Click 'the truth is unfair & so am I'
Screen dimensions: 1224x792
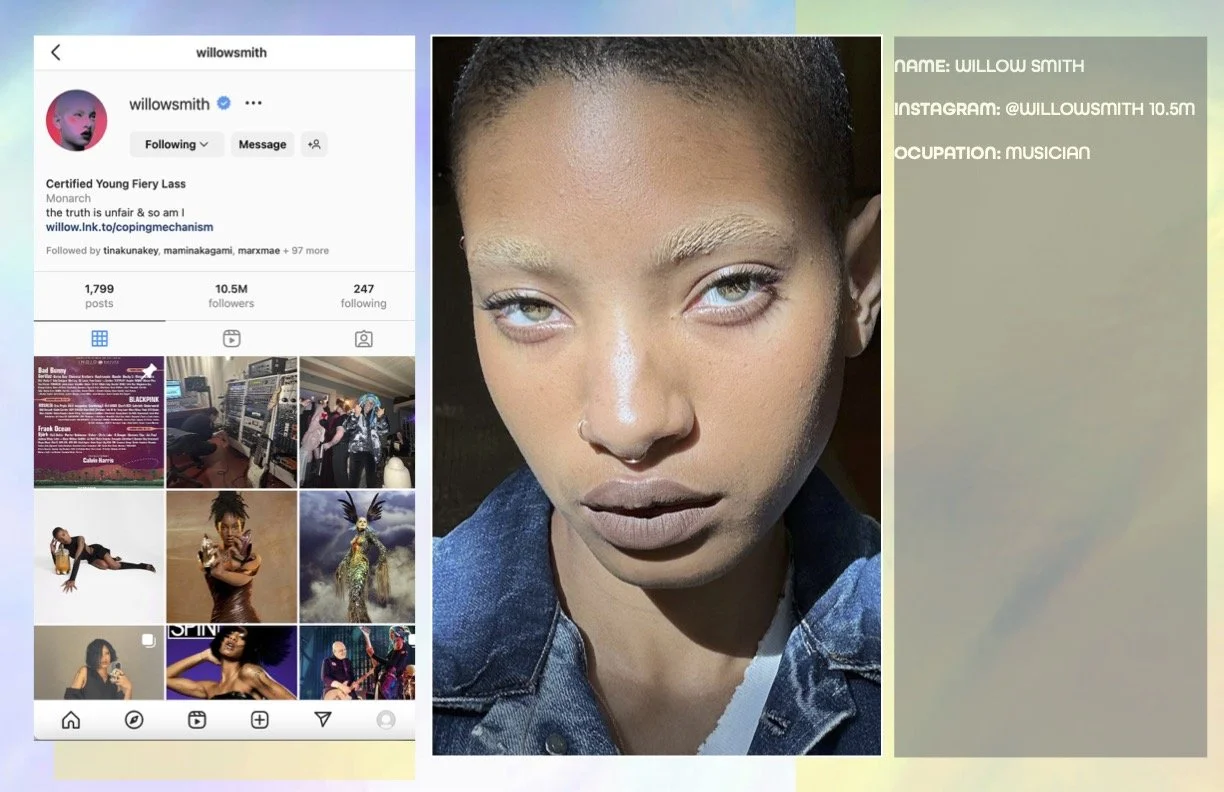tap(115, 213)
